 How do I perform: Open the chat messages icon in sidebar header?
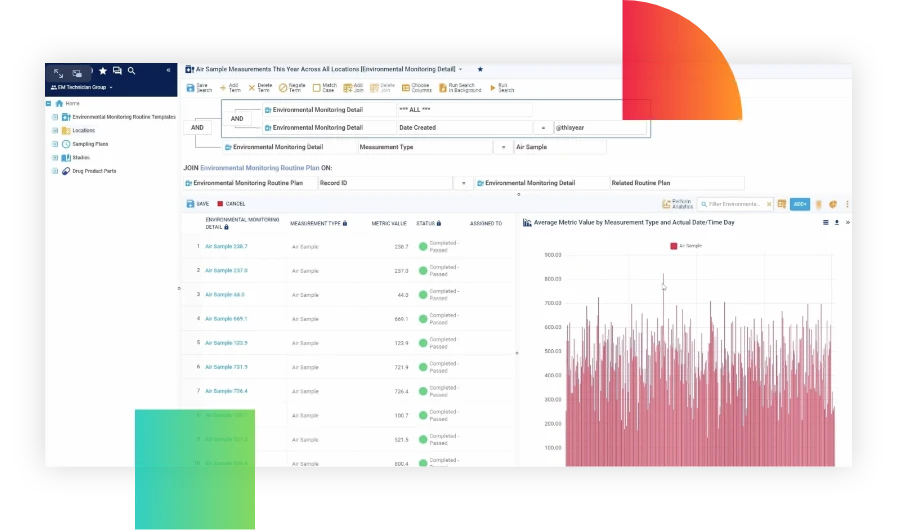tap(117, 71)
